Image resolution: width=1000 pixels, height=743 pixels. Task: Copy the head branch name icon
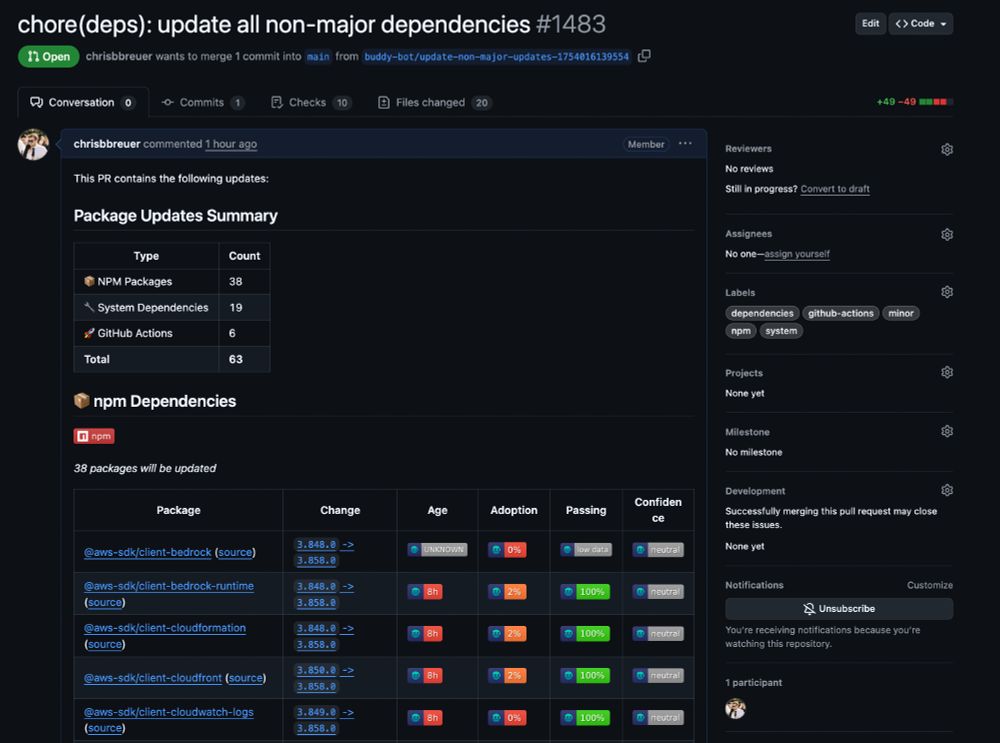point(644,56)
